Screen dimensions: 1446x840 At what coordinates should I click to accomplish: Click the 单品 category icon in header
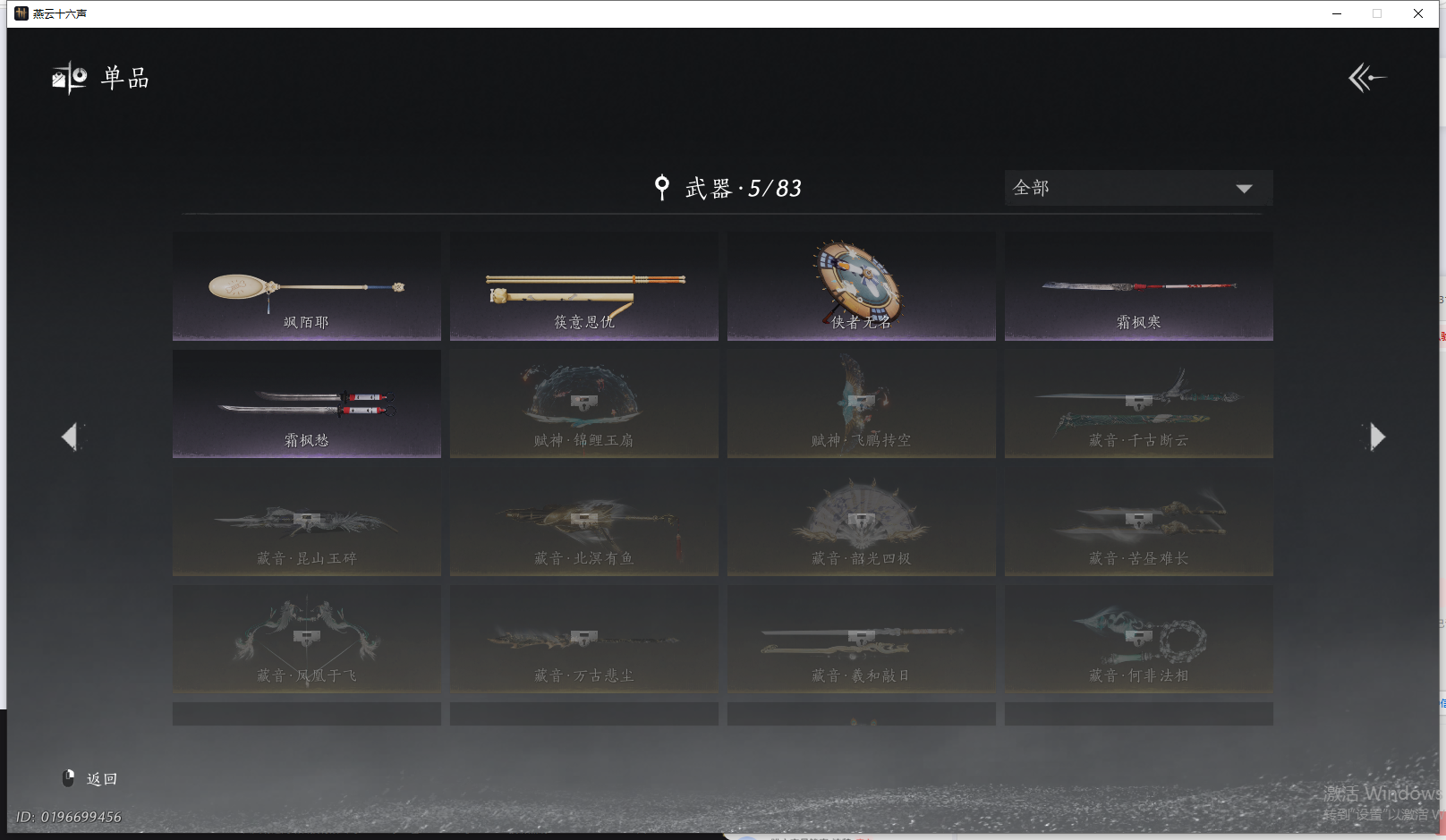(70, 79)
